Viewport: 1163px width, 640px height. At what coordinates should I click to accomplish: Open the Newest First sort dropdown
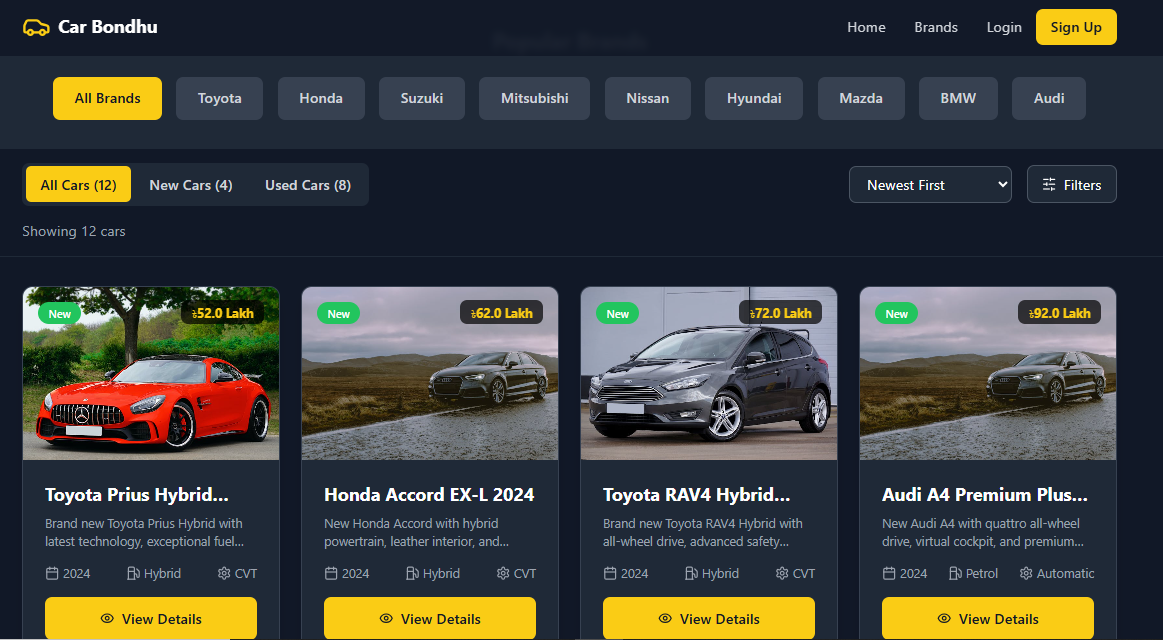[x=930, y=185]
